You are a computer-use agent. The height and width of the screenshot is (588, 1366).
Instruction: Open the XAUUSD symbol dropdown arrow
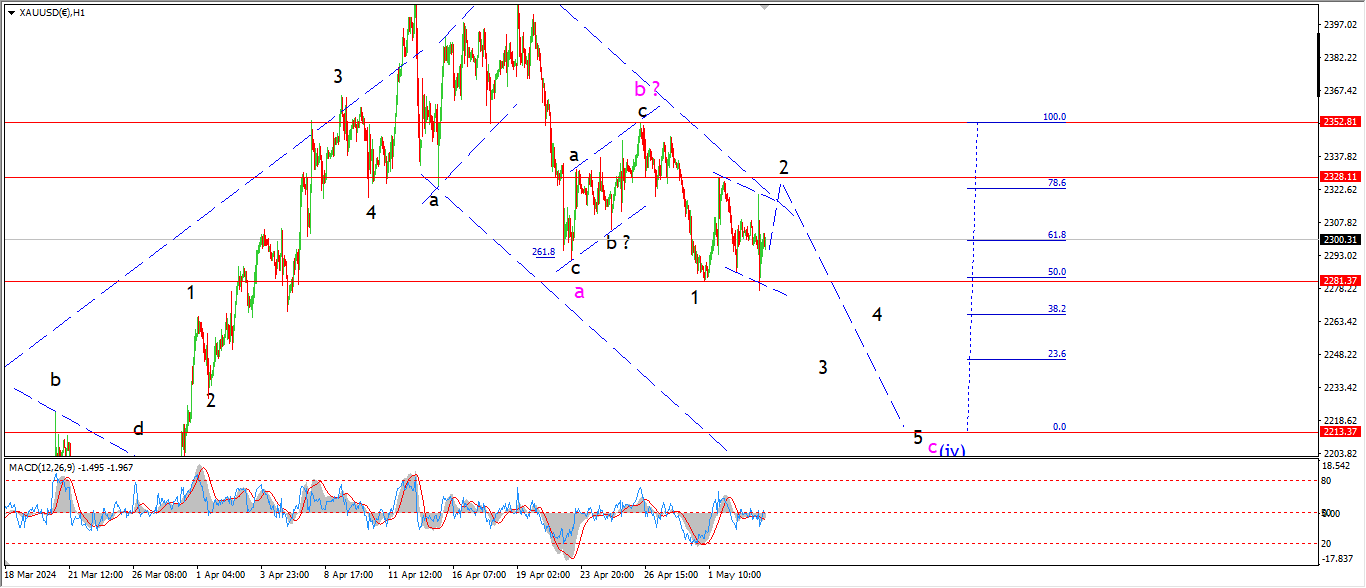(11, 13)
